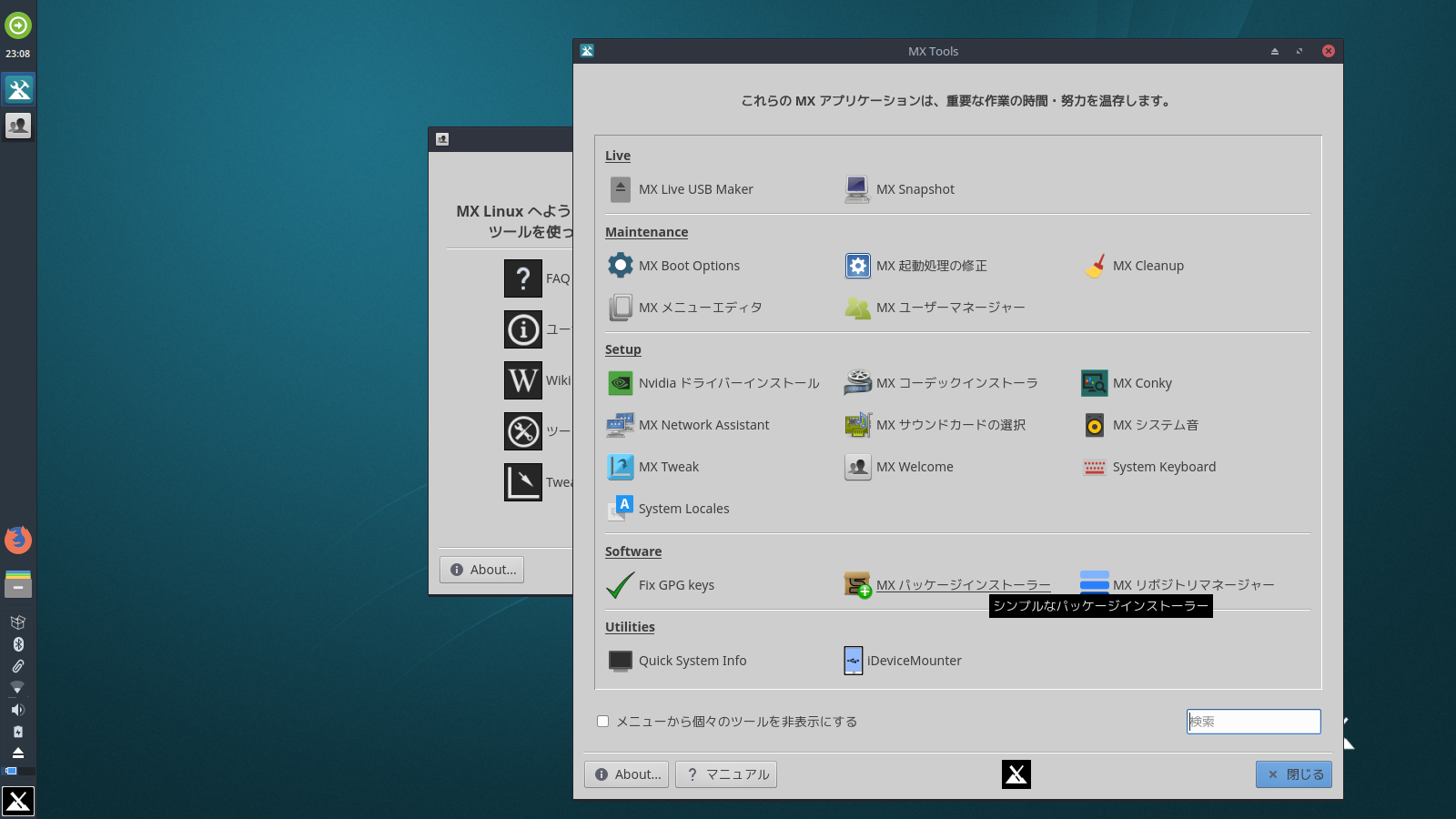Click About... button in MX Tools
The height and width of the screenshot is (819, 1456).
tap(627, 774)
